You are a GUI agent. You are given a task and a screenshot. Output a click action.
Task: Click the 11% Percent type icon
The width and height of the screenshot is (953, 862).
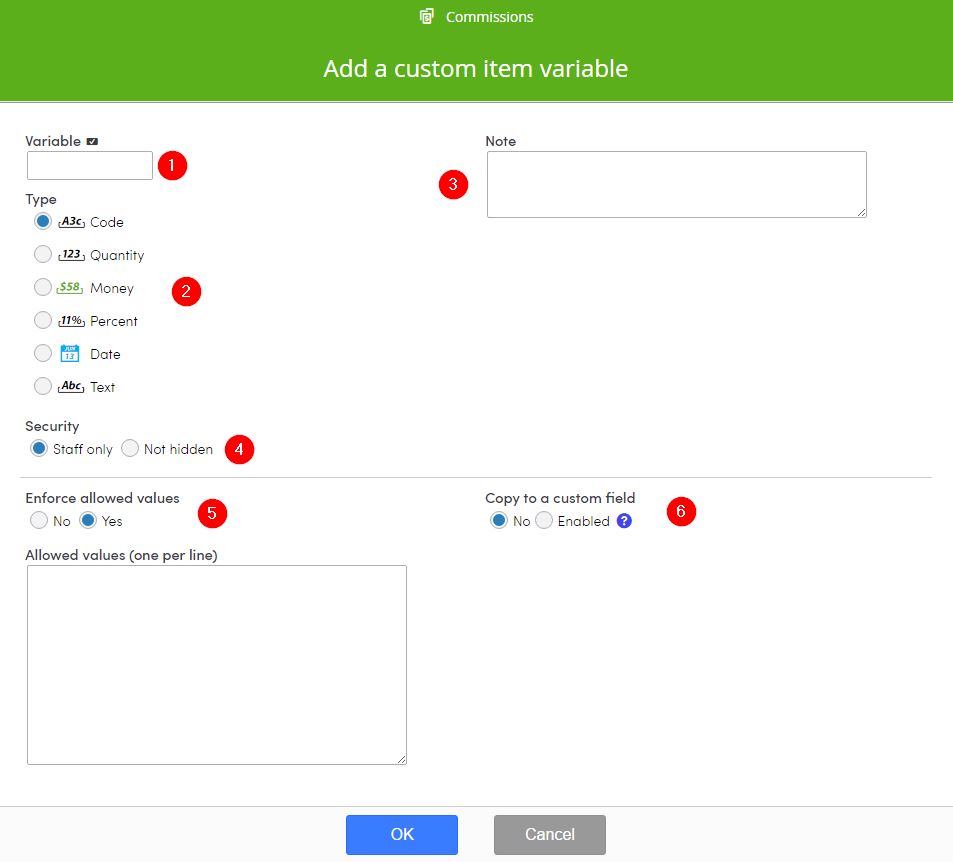(70, 320)
